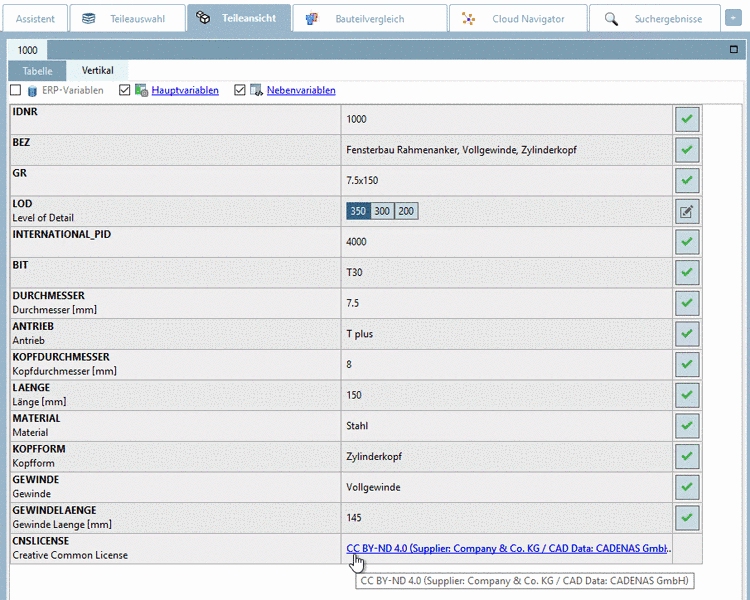
Task: Click the INTERNATIONAL_PID value 4000
Action: (356, 242)
